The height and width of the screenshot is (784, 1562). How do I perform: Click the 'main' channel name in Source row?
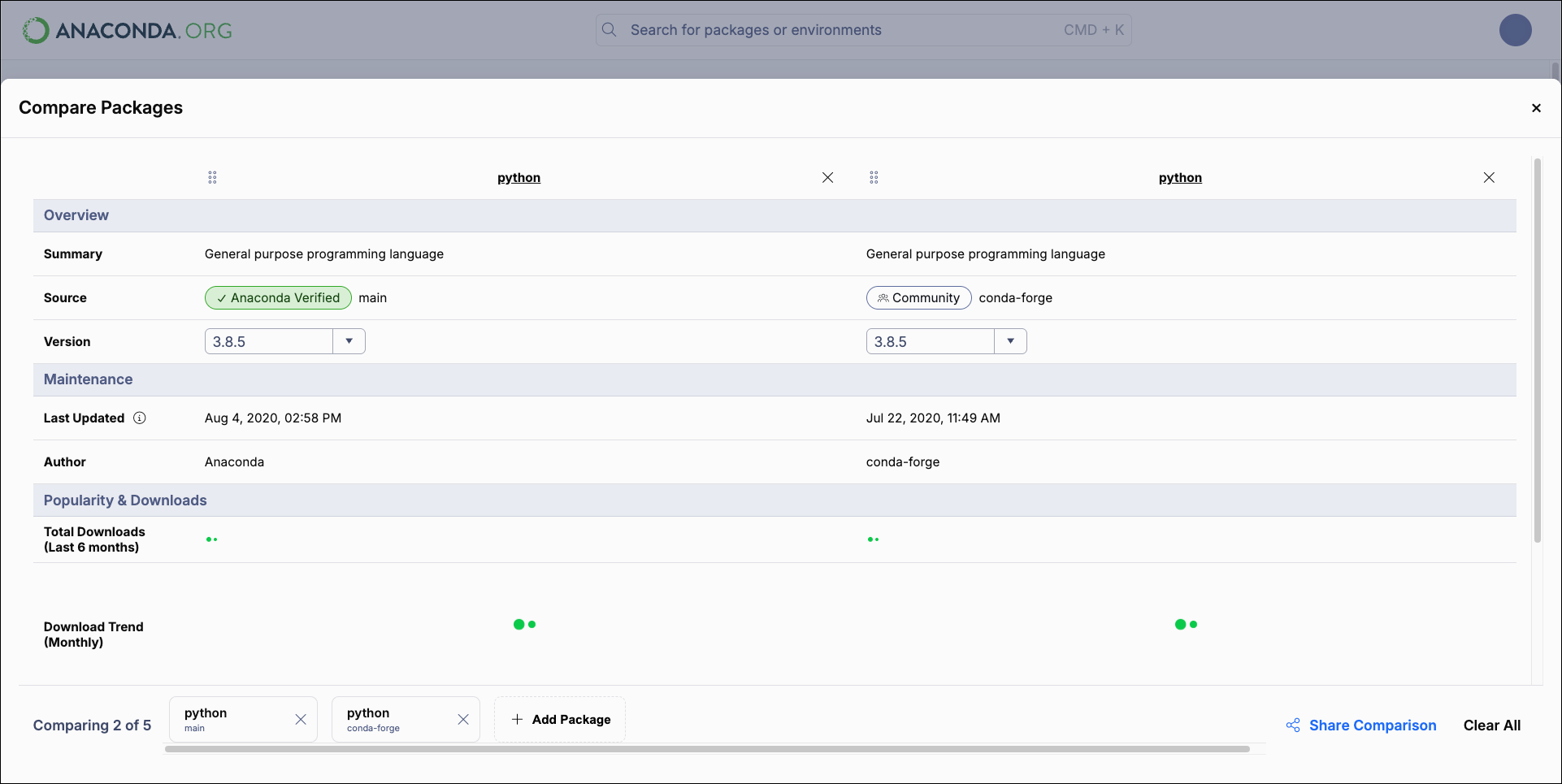pos(373,298)
